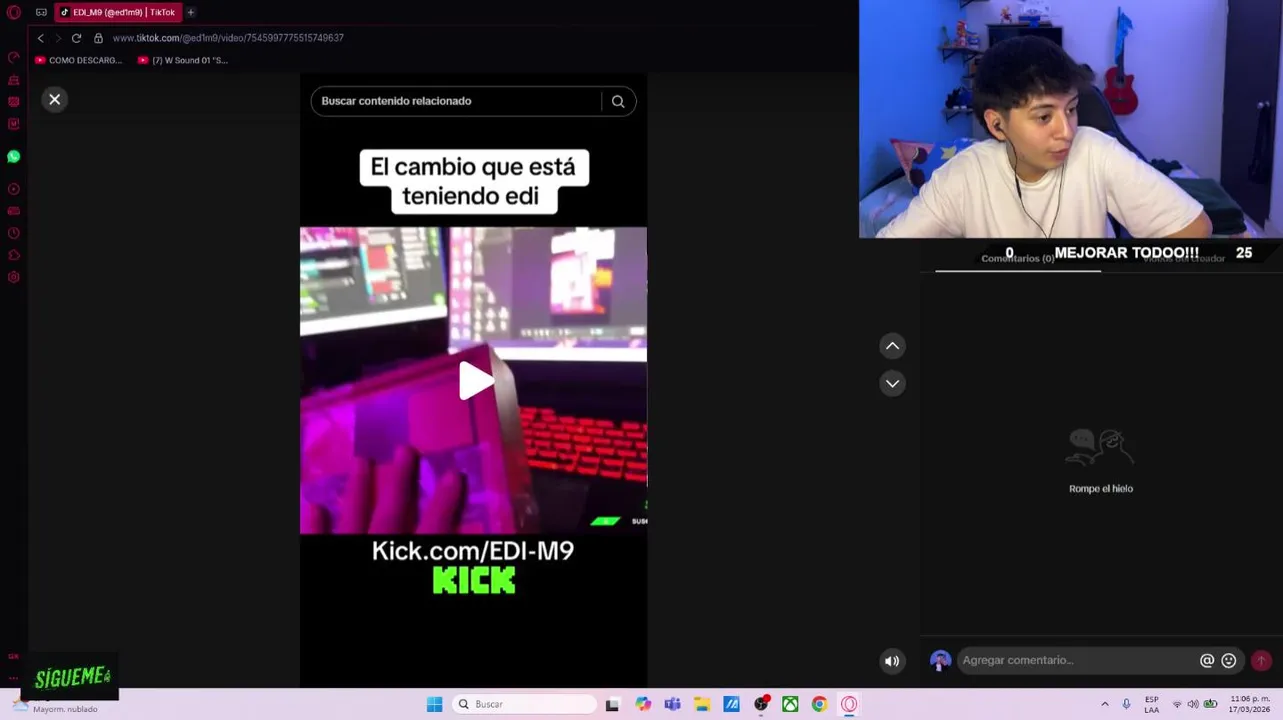Open Extensions cube icon in sidebar
Image resolution: width=1283 pixels, height=720 pixels.
14,255
